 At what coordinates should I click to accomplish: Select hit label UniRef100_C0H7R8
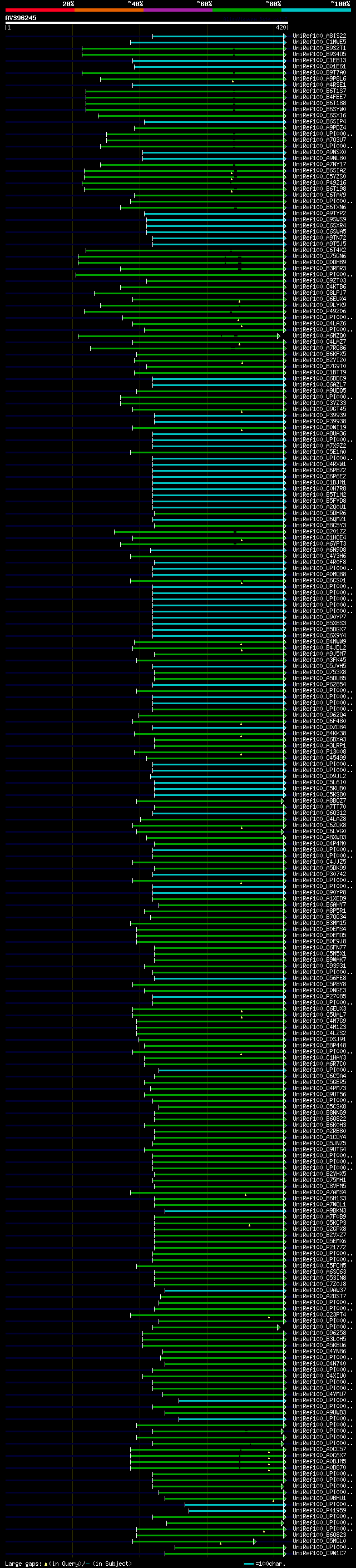(319, 489)
